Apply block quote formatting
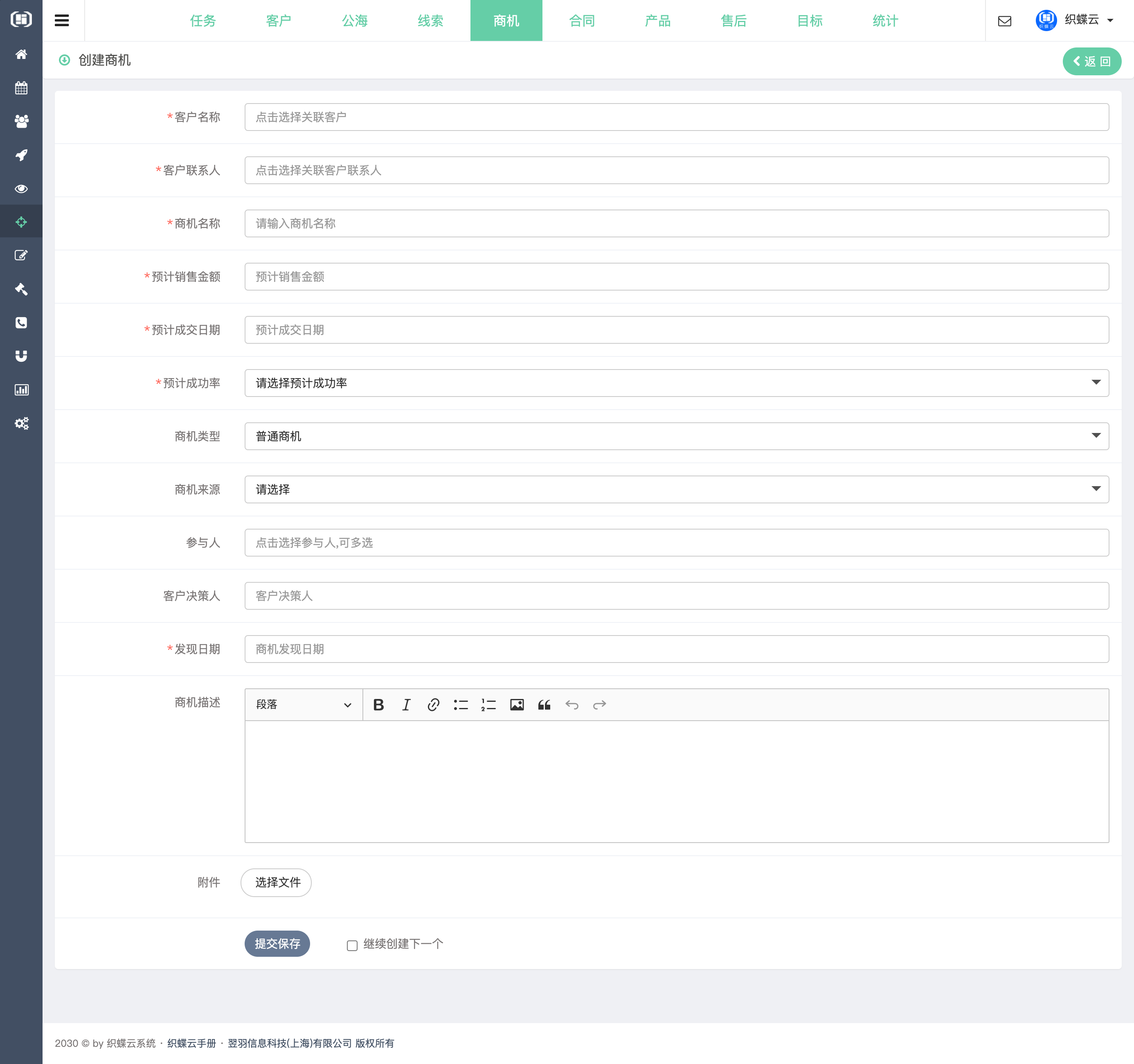This screenshot has height=1064, width=1134. 544,705
